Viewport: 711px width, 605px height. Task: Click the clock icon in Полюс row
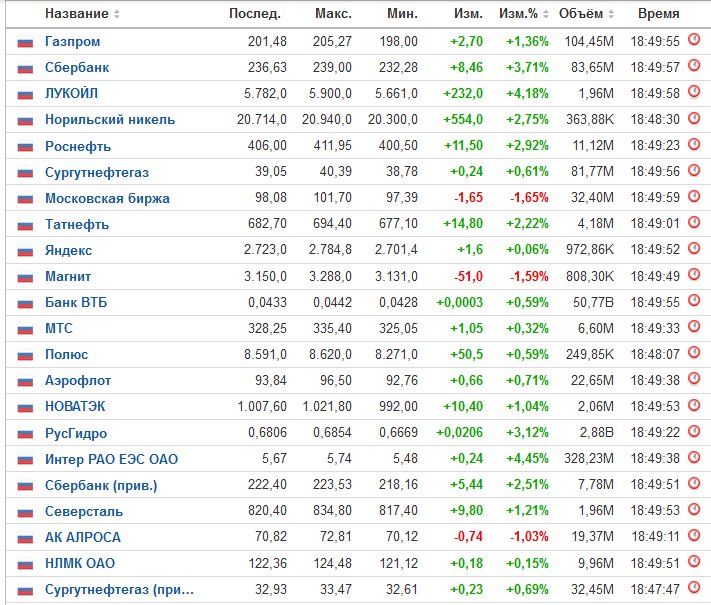(x=694, y=352)
